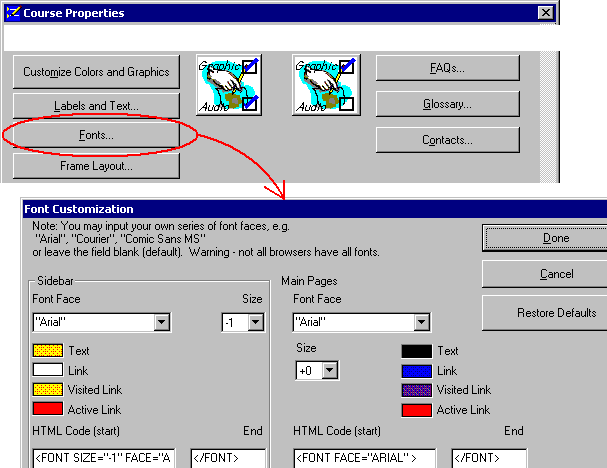Click the Main Pages HTML End field
Viewport: 607px width, 468px height.
(x=489, y=458)
